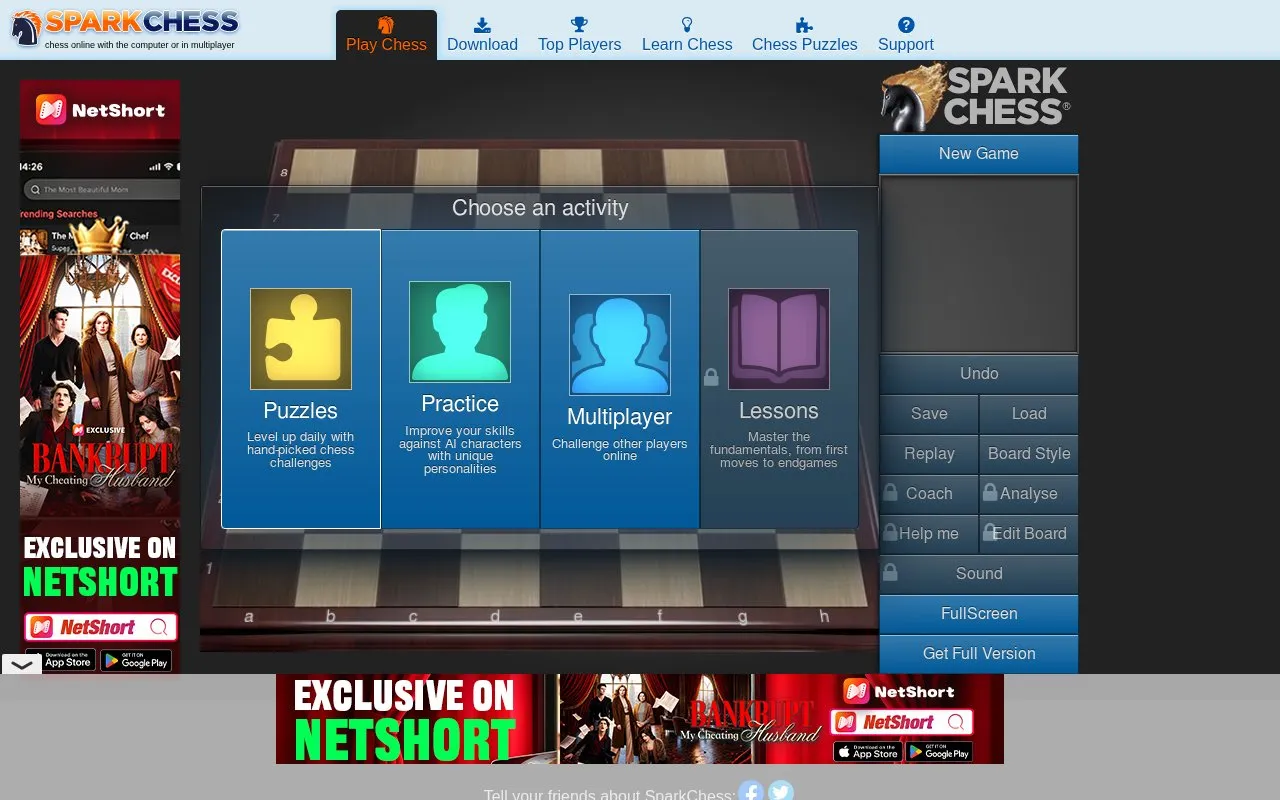The image size is (1280, 800).
Task: Click the Undo button
Action: point(979,374)
